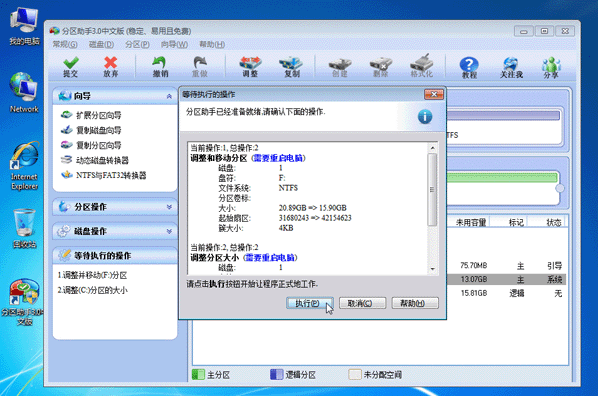Open the 帮助(H) menu
Image resolution: width=598 pixels, height=396 pixels.
click(x=212, y=45)
